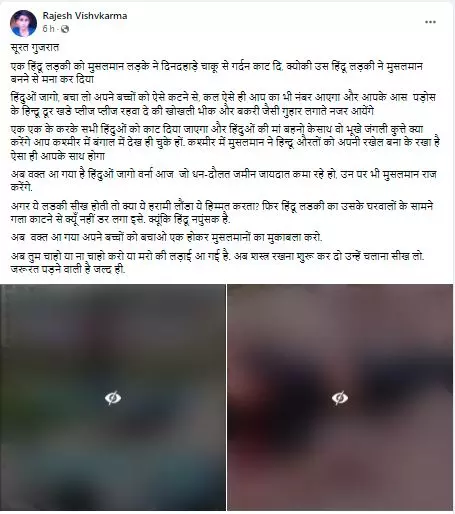Click the "सूरत गुजरात" heading line
The image size is (455, 514).
[x=35, y=48]
